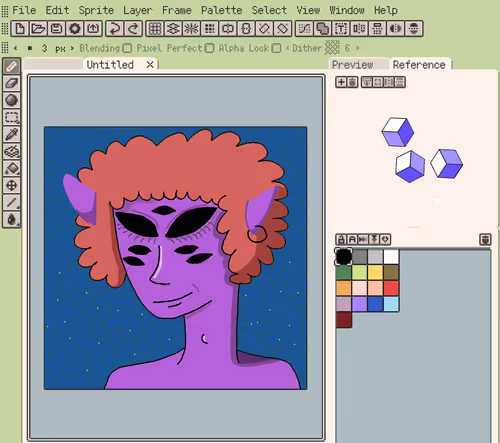500x443 pixels.
Task: Pick the red palette swatch
Action: (x=391, y=288)
